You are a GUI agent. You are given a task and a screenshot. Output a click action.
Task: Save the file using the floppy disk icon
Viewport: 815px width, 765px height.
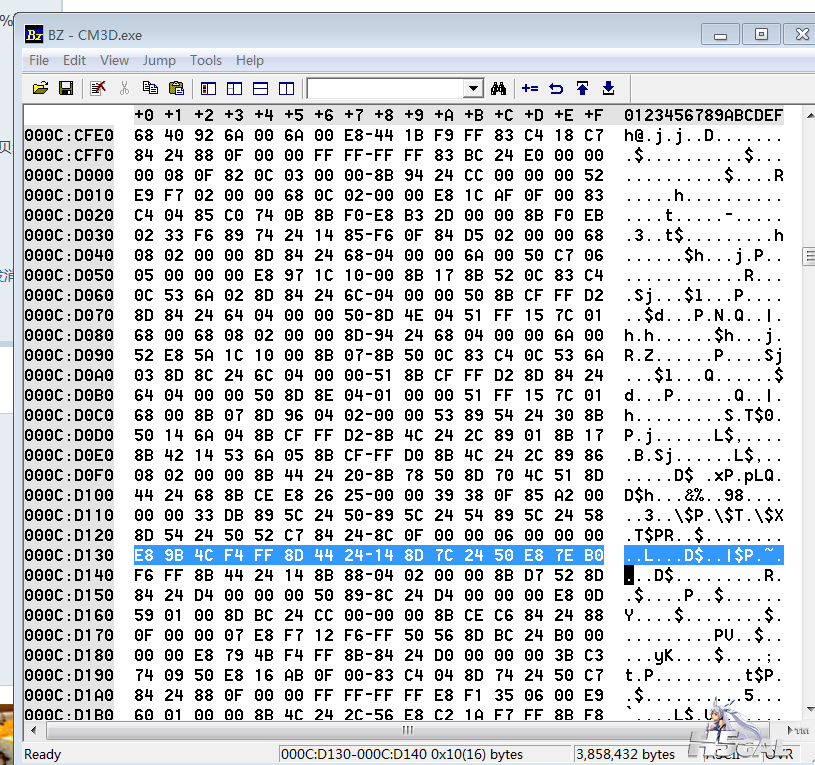(x=66, y=88)
